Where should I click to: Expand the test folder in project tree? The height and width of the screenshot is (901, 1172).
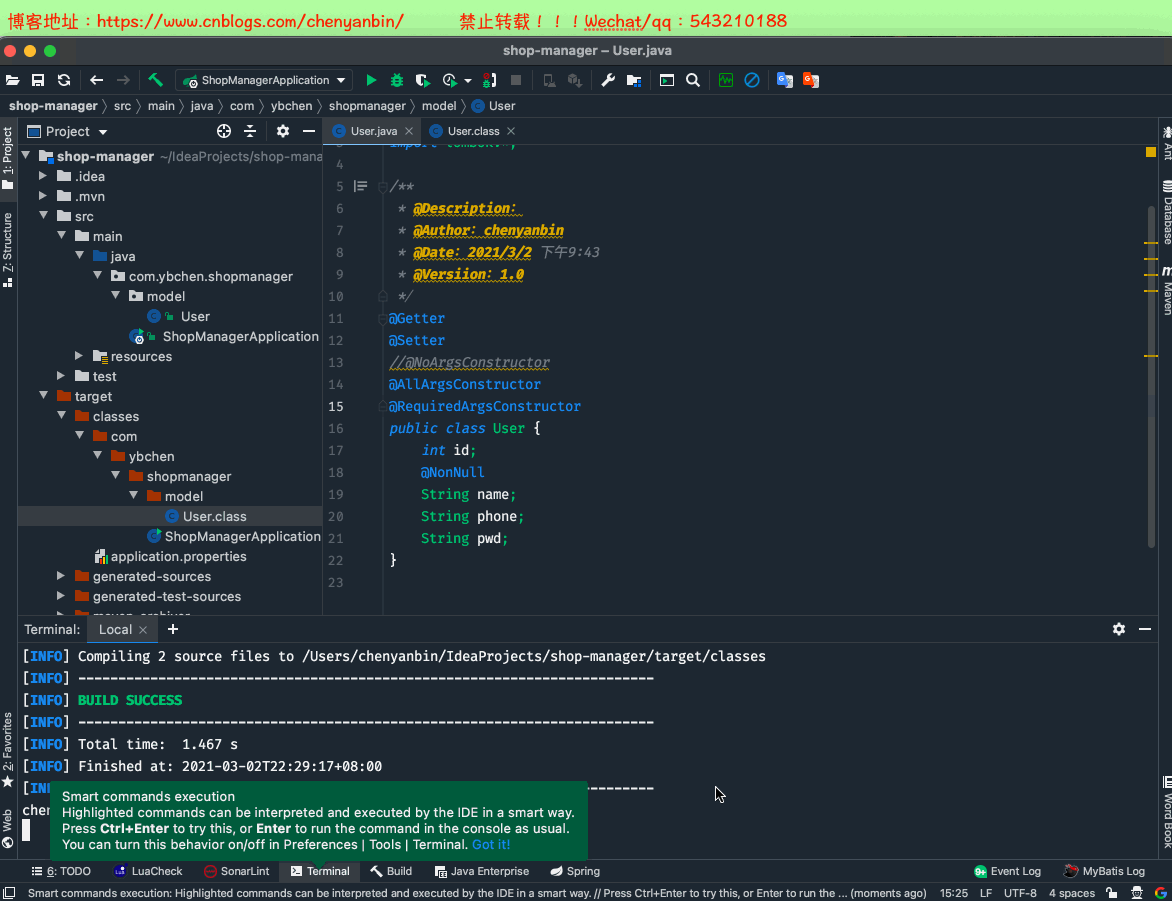click(x=60, y=376)
